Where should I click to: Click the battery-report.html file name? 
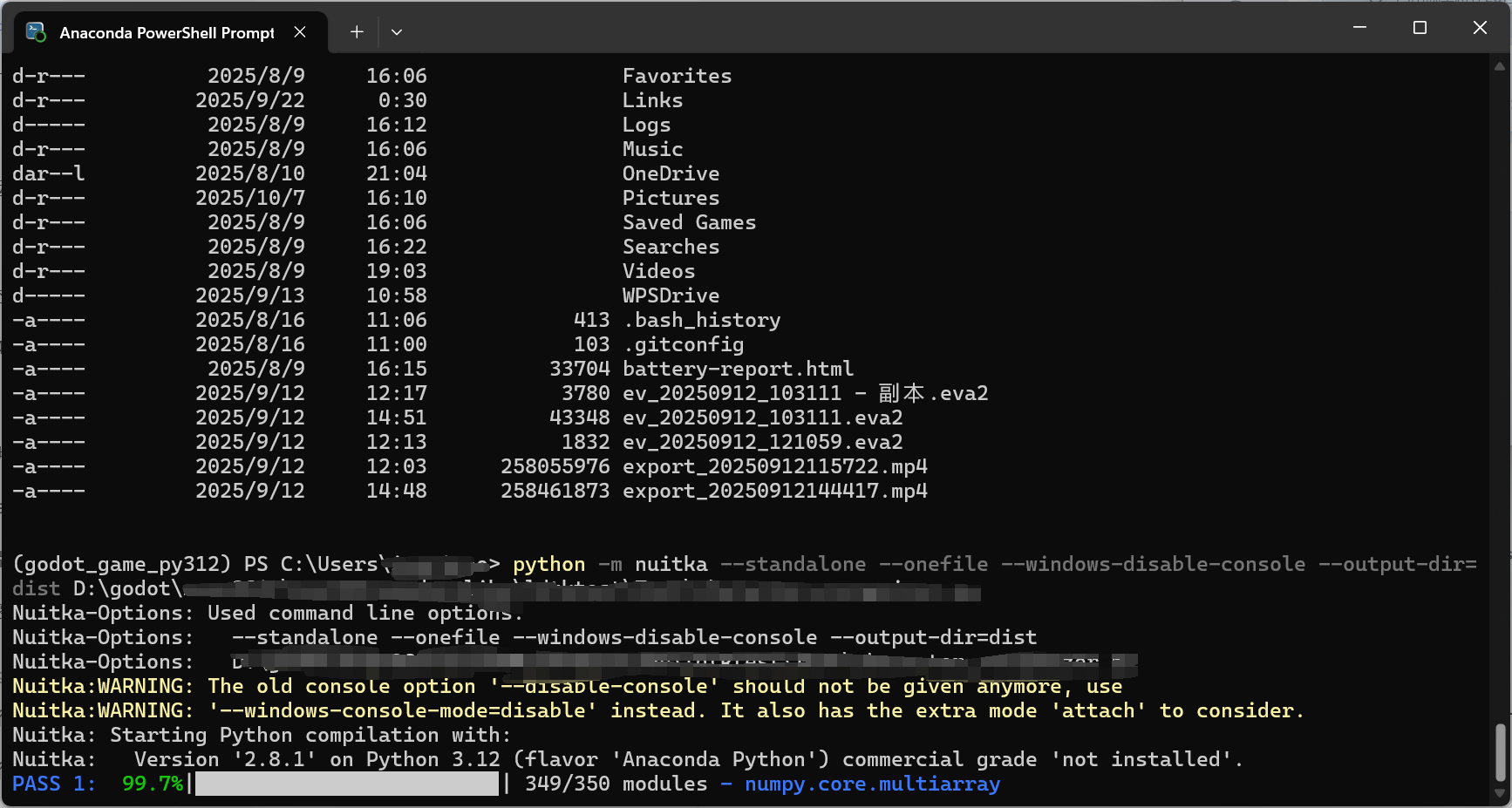738,369
